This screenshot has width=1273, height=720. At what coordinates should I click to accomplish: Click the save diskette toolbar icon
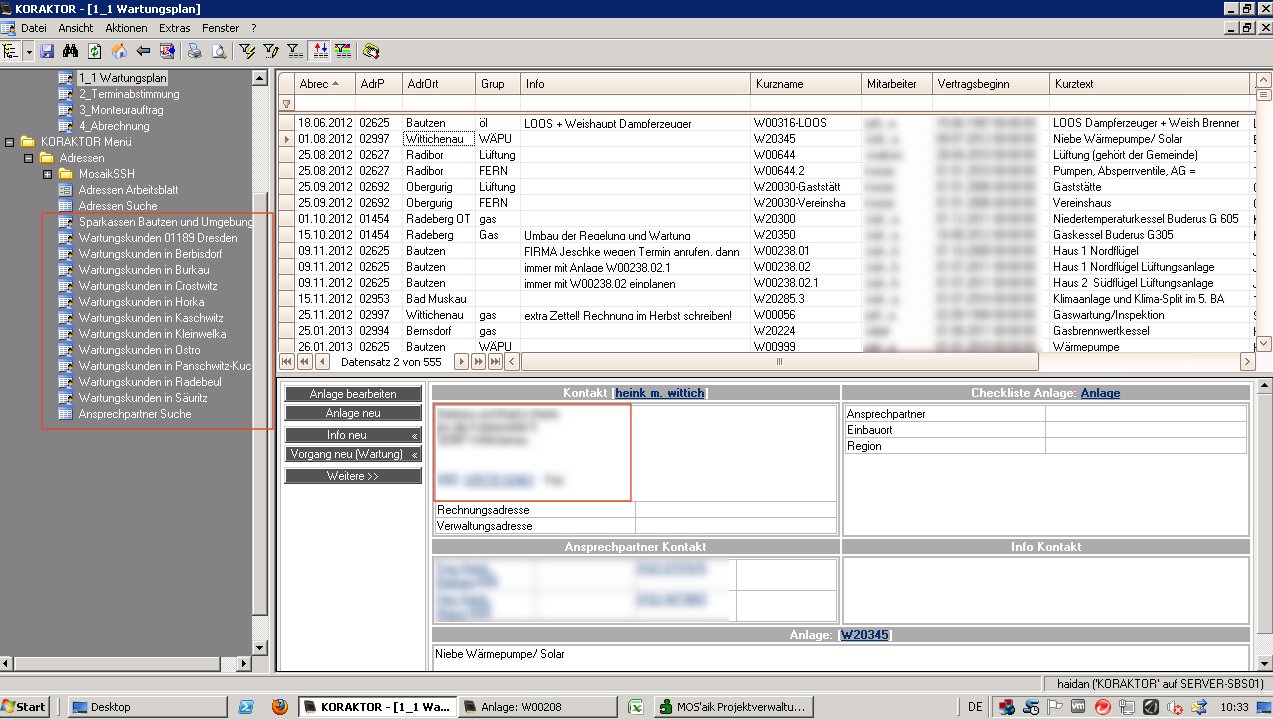tap(47, 51)
